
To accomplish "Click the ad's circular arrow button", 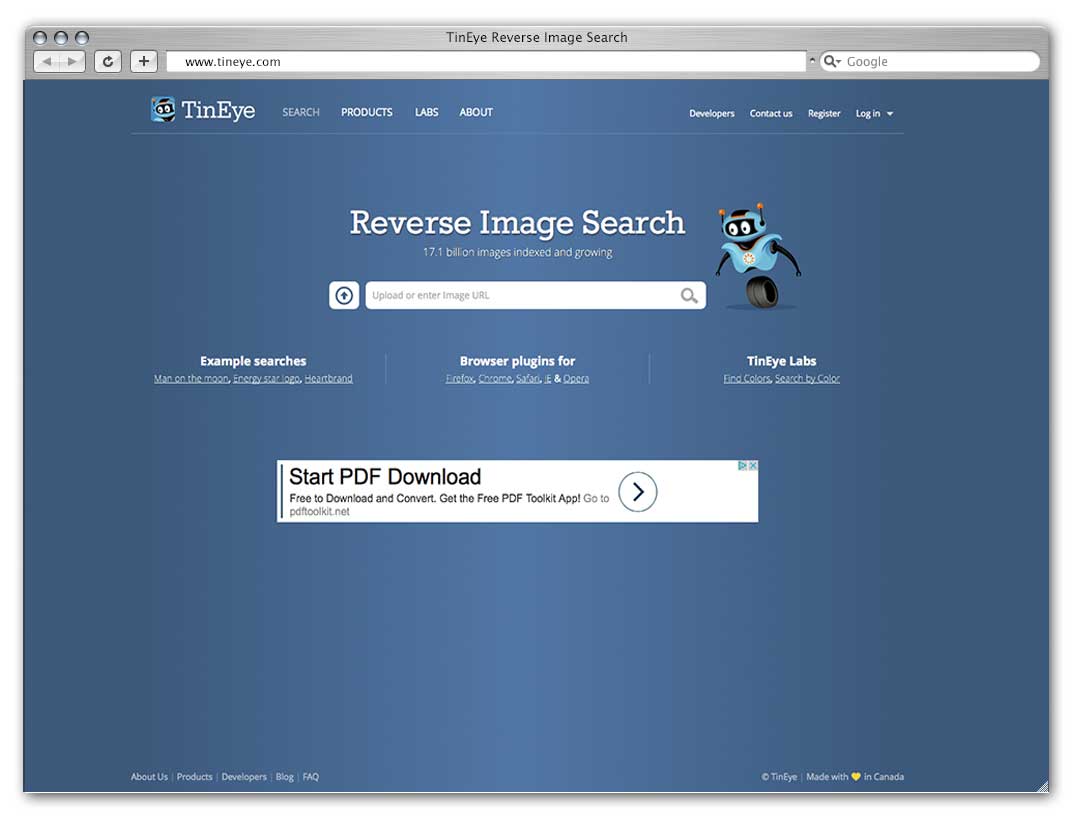I will click(x=637, y=491).
